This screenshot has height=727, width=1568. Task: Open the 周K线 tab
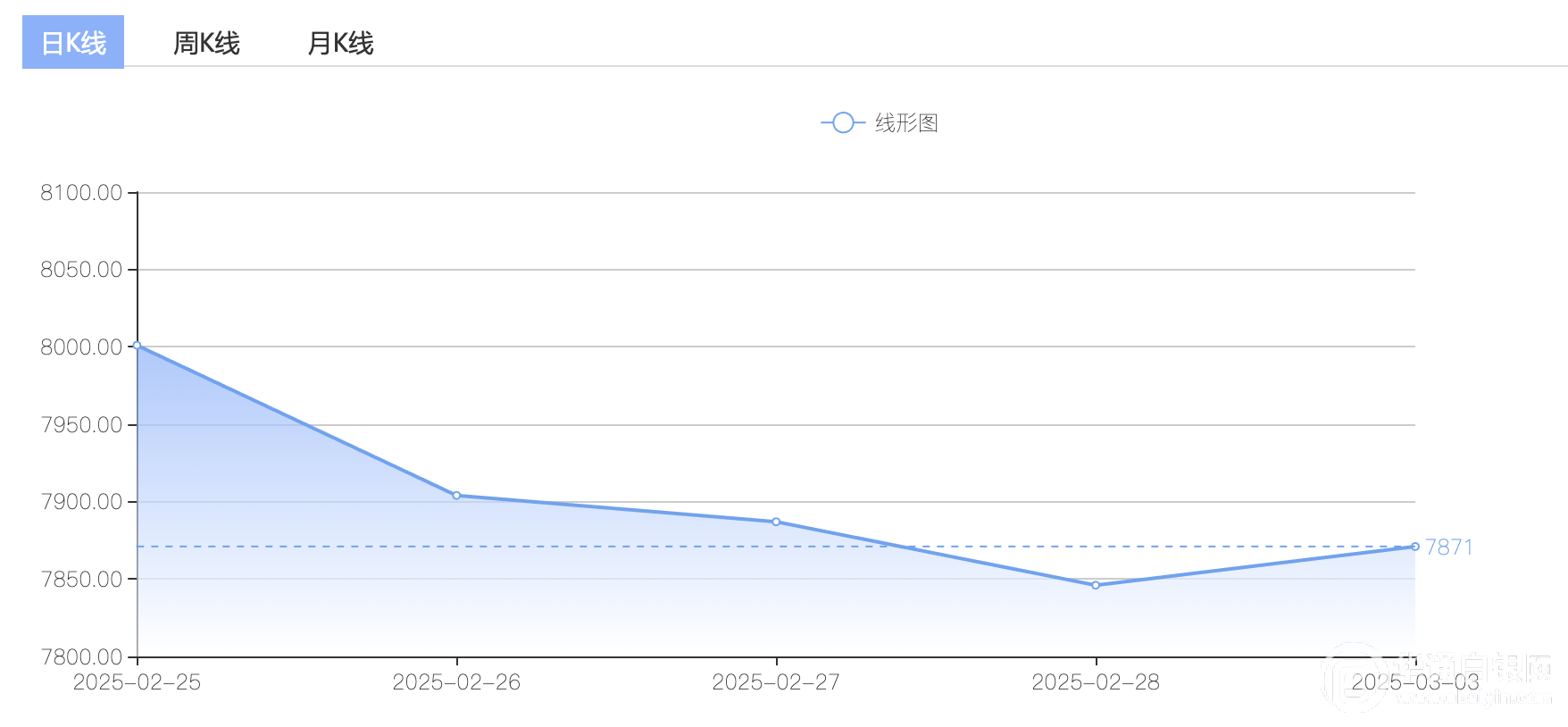click(206, 43)
